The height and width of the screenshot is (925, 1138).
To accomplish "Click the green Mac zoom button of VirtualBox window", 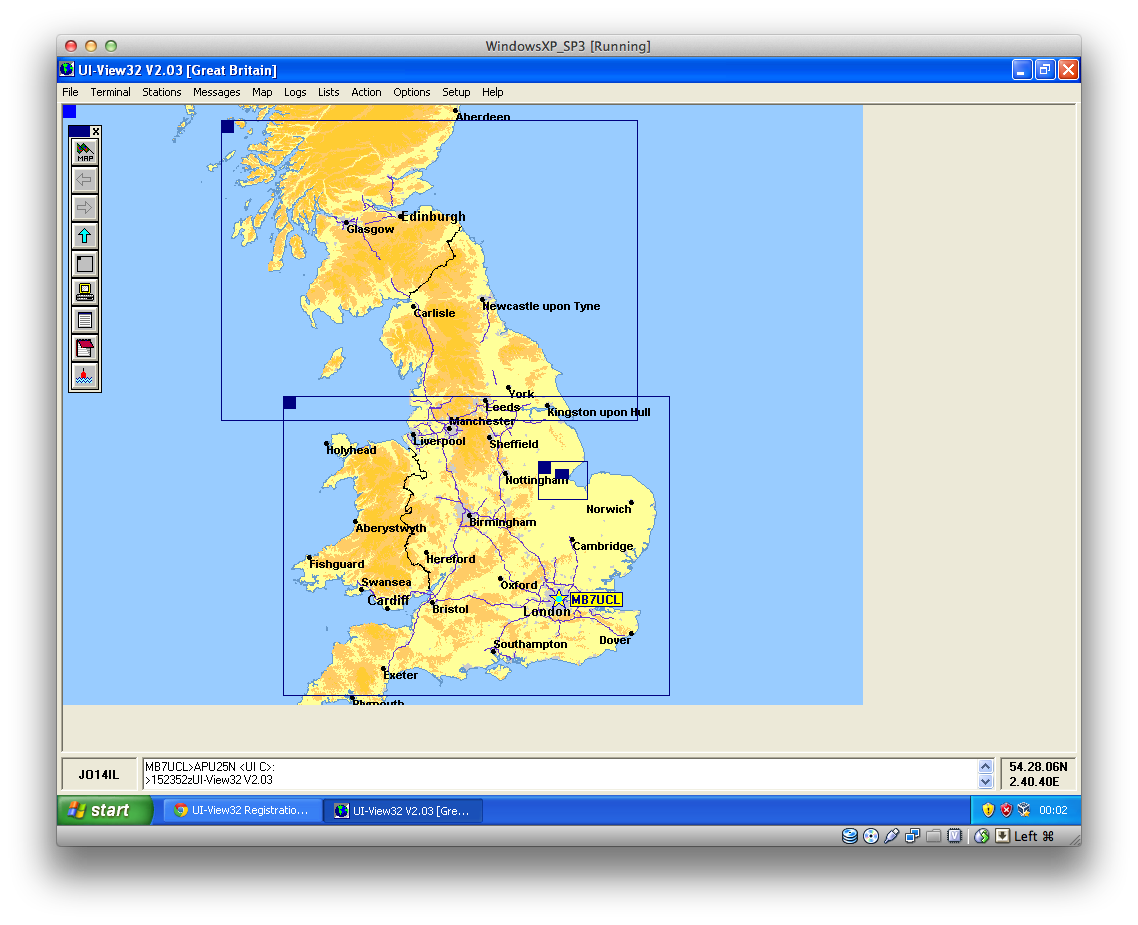I will pos(111,46).
